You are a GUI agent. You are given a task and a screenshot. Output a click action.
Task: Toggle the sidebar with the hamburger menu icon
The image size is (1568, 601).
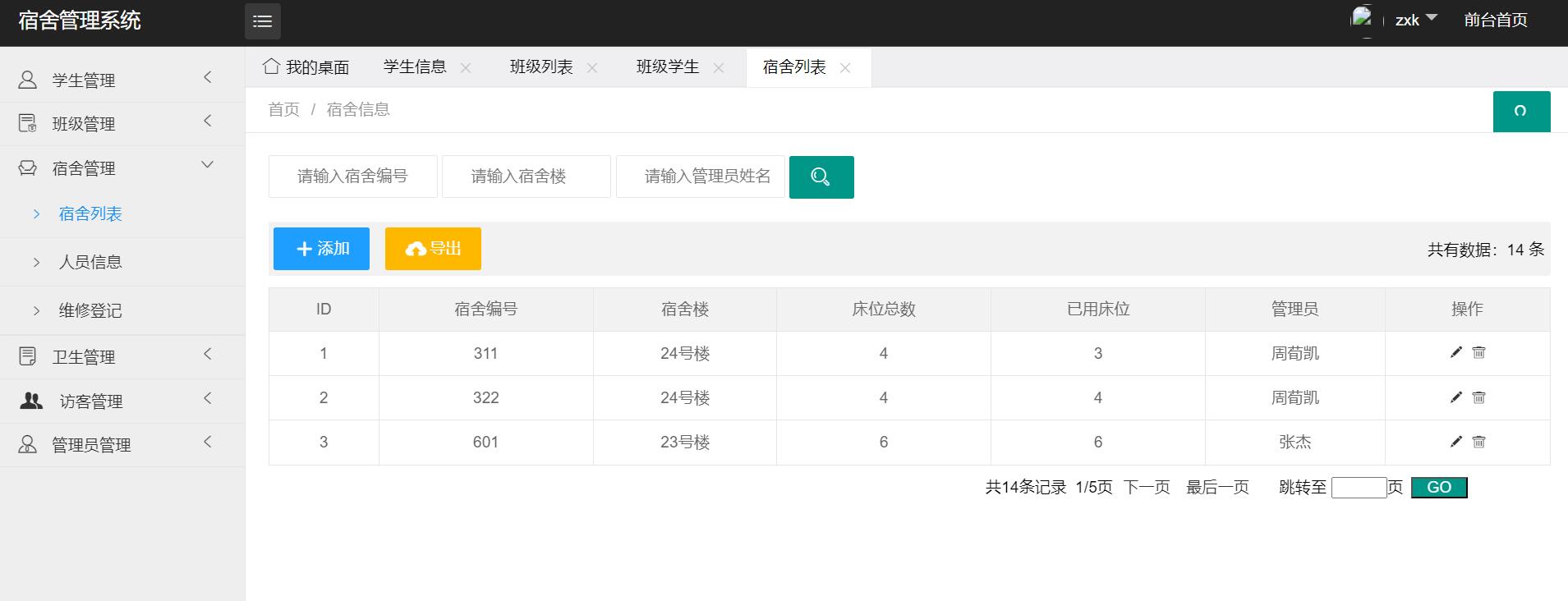(263, 21)
